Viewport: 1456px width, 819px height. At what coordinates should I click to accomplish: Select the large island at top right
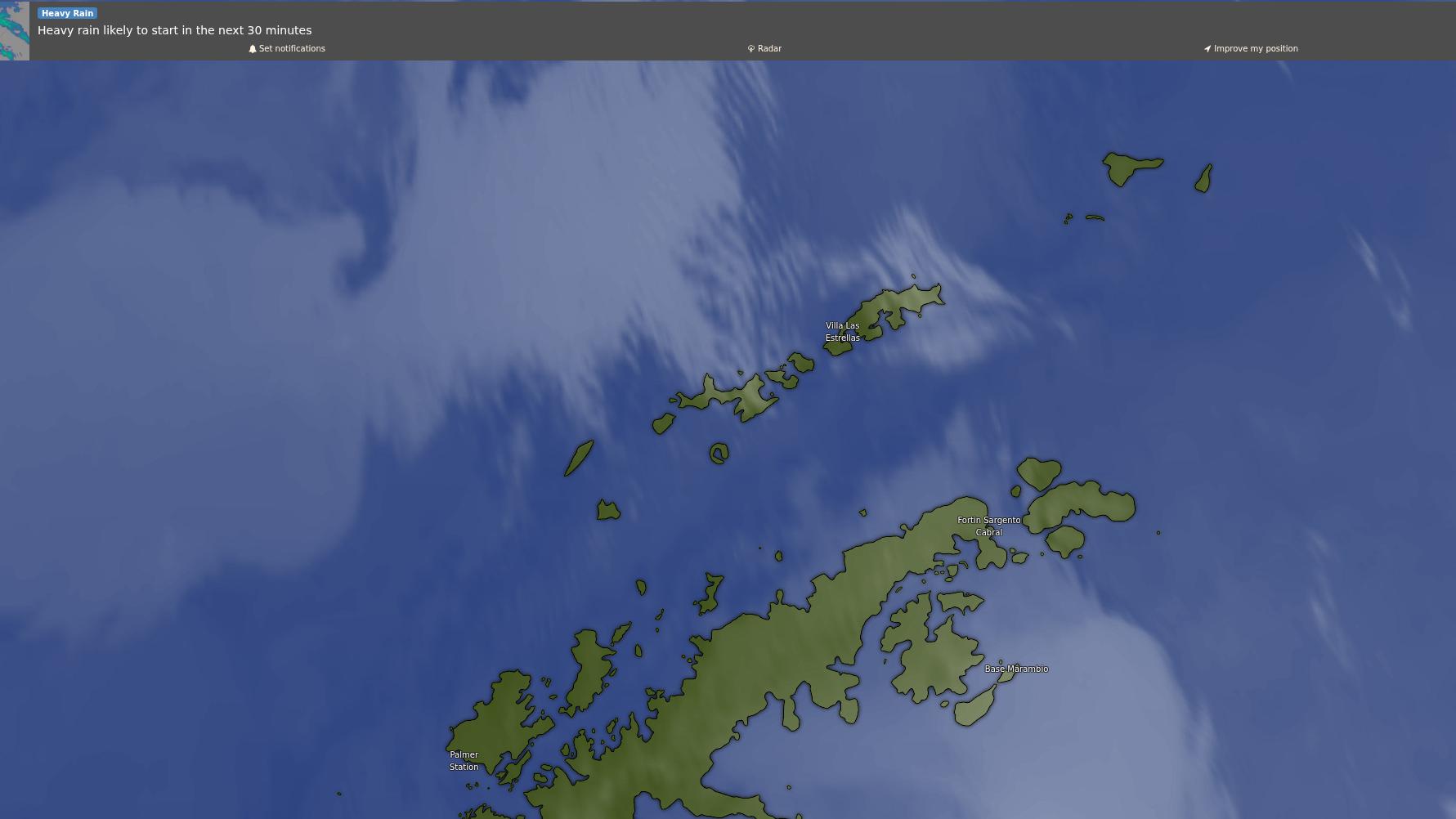point(1130,168)
